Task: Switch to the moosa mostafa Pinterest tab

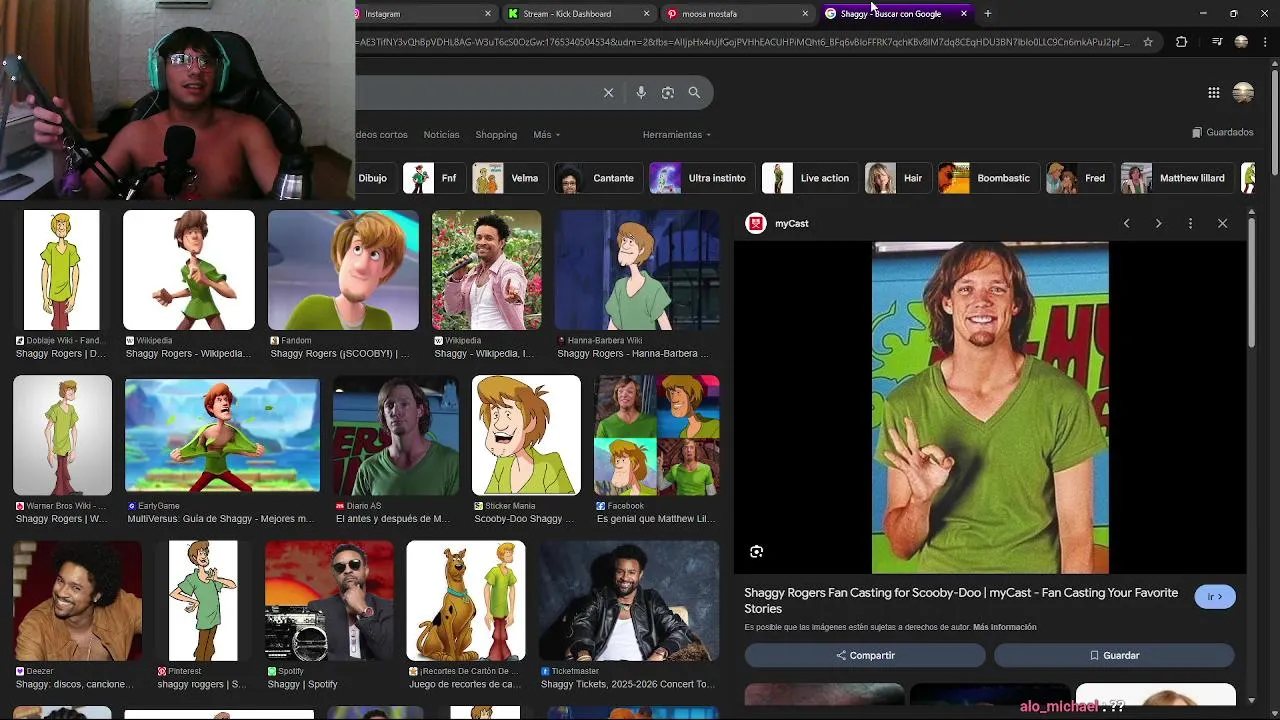Action: [x=735, y=14]
